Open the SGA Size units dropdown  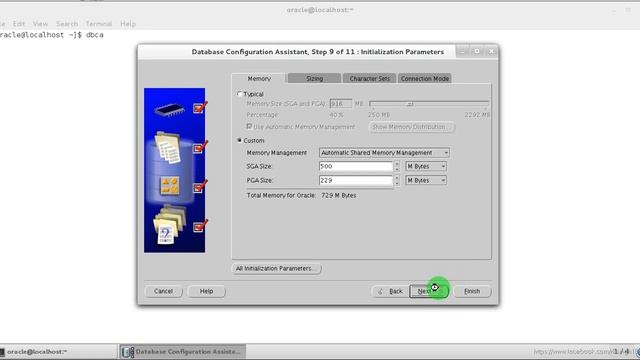pos(426,166)
